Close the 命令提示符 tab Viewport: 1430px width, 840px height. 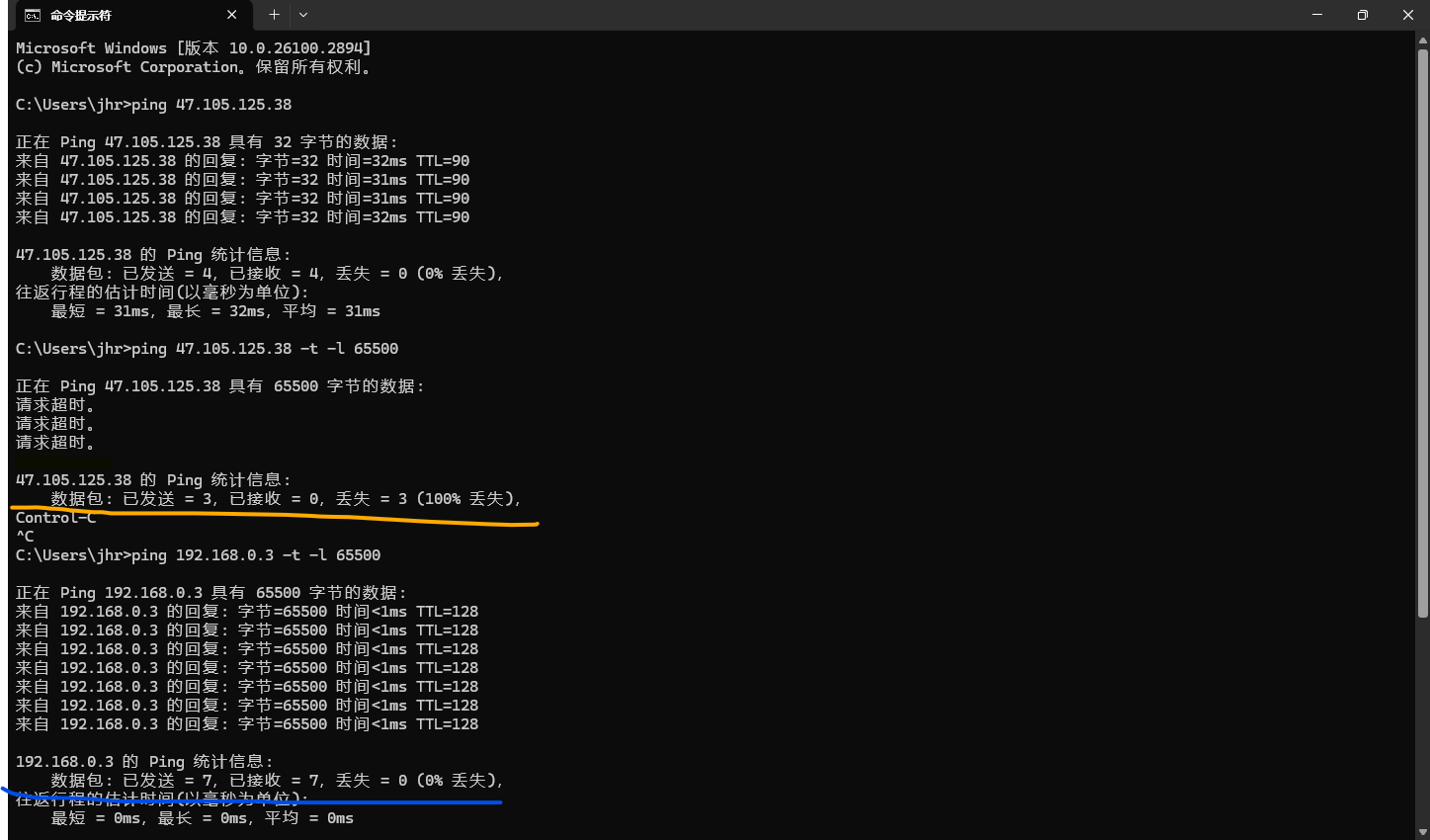[232, 15]
